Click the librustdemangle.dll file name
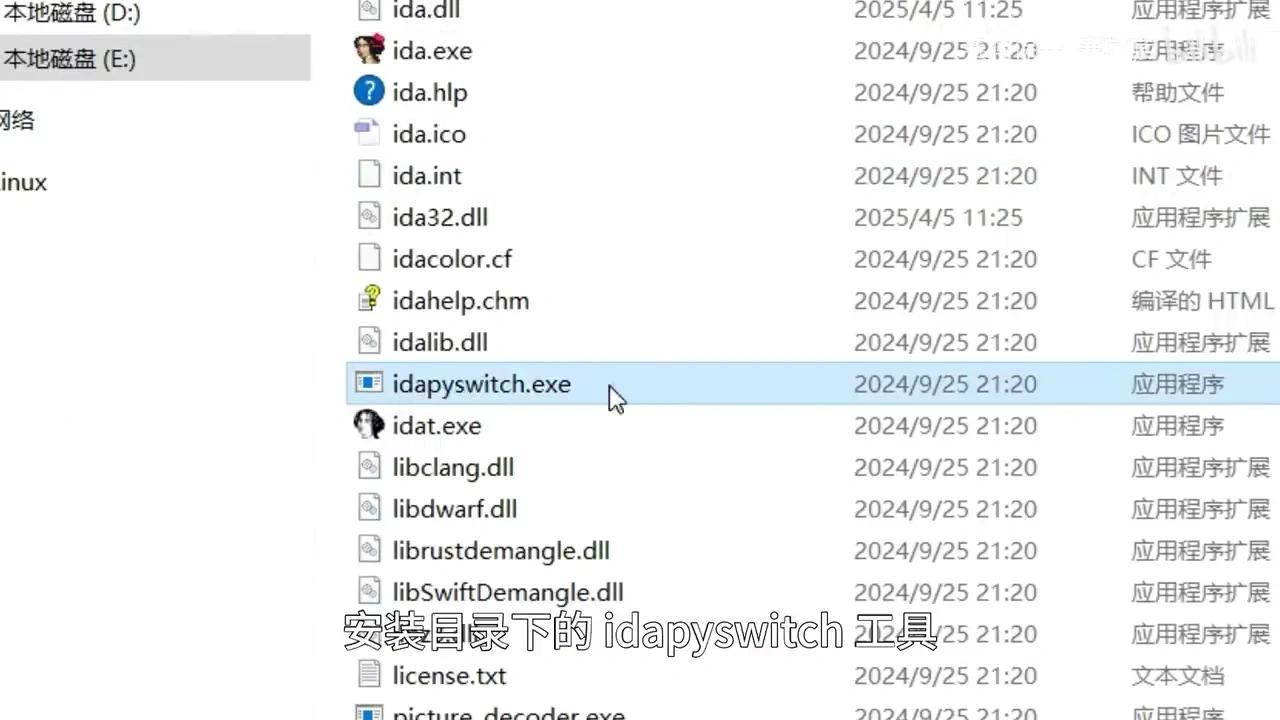This screenshot has width=1280, height=720. click(501, 550)
